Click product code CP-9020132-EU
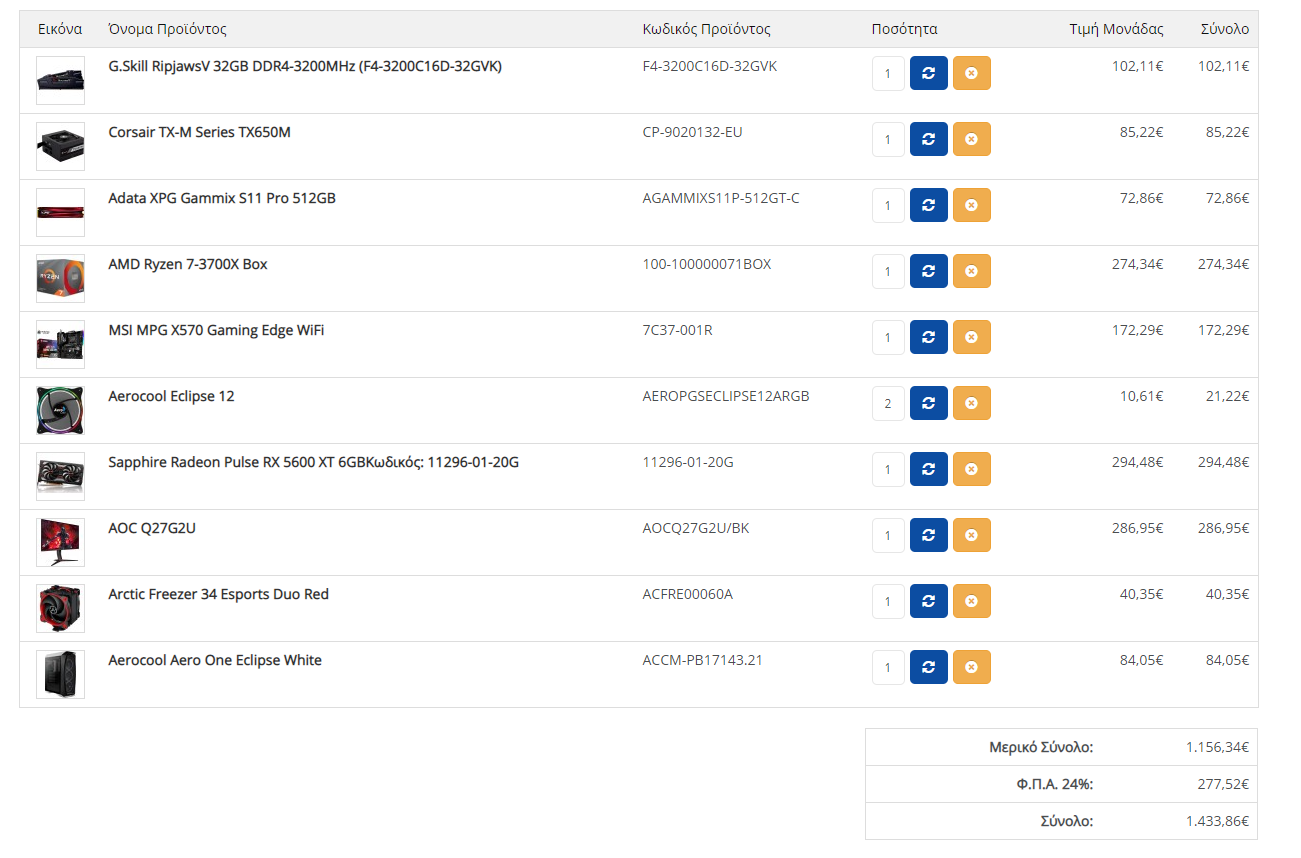Viewport: 1301px width, 858px height. [x=692, y=132]
